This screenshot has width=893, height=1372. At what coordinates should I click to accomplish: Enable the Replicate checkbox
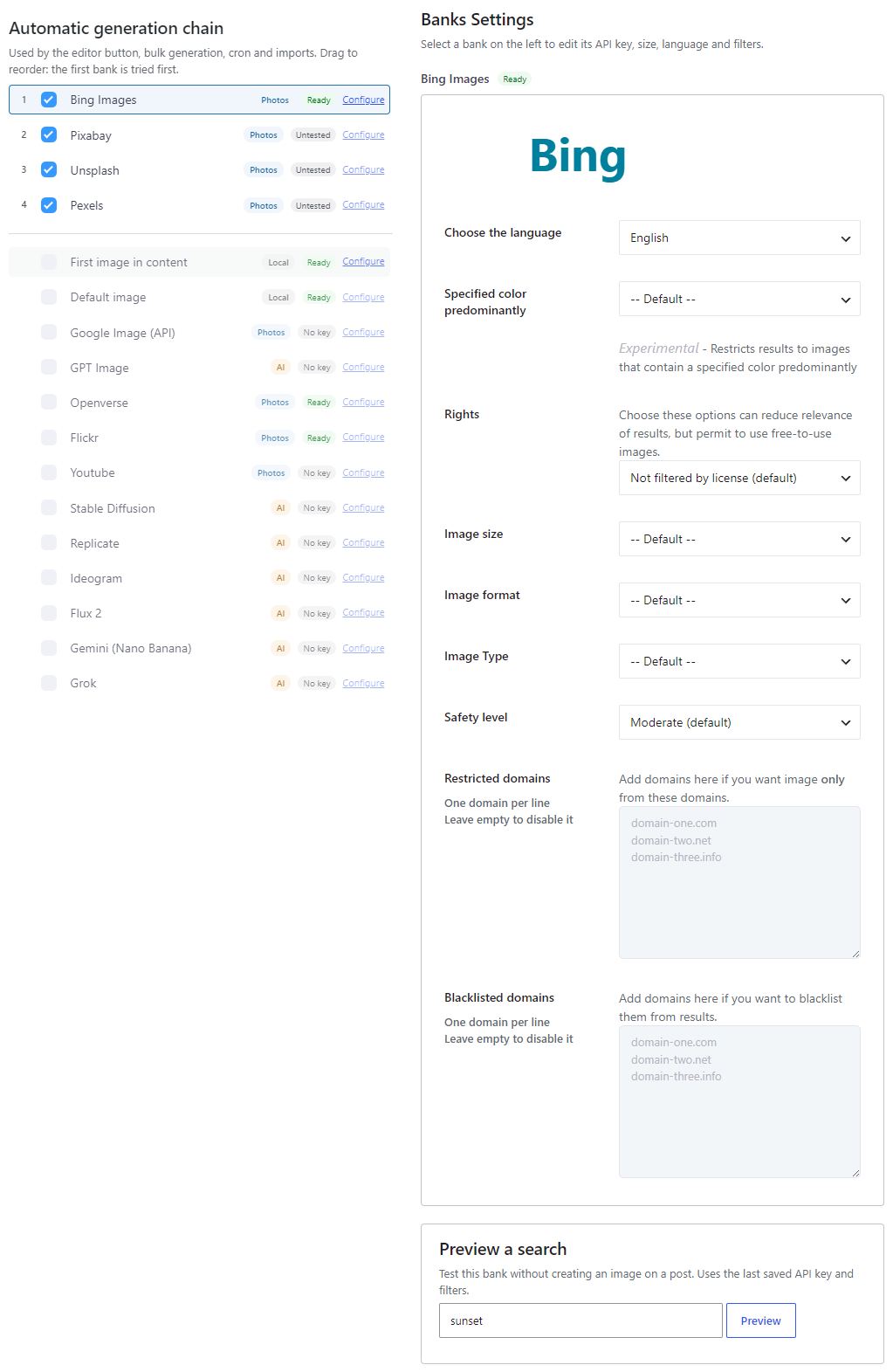click(49, 542)
